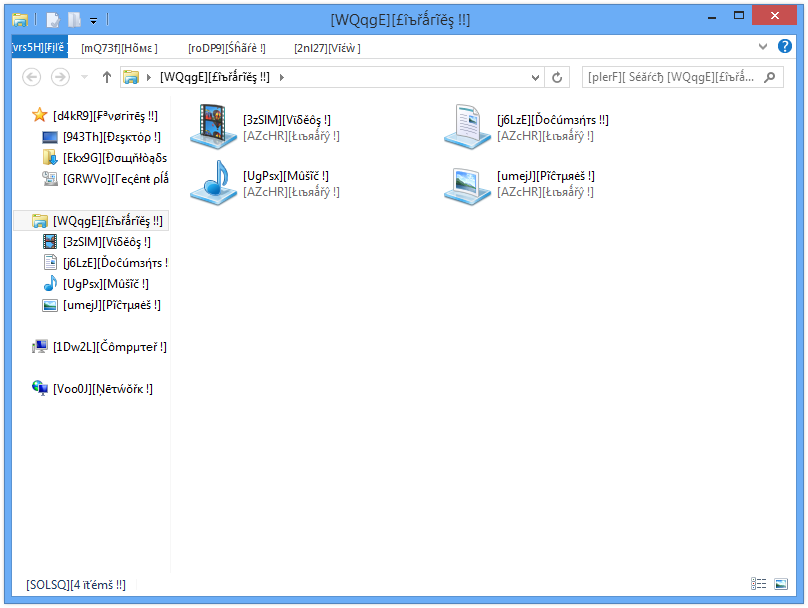Click the Videos library name label

click(x=287, y=120)
